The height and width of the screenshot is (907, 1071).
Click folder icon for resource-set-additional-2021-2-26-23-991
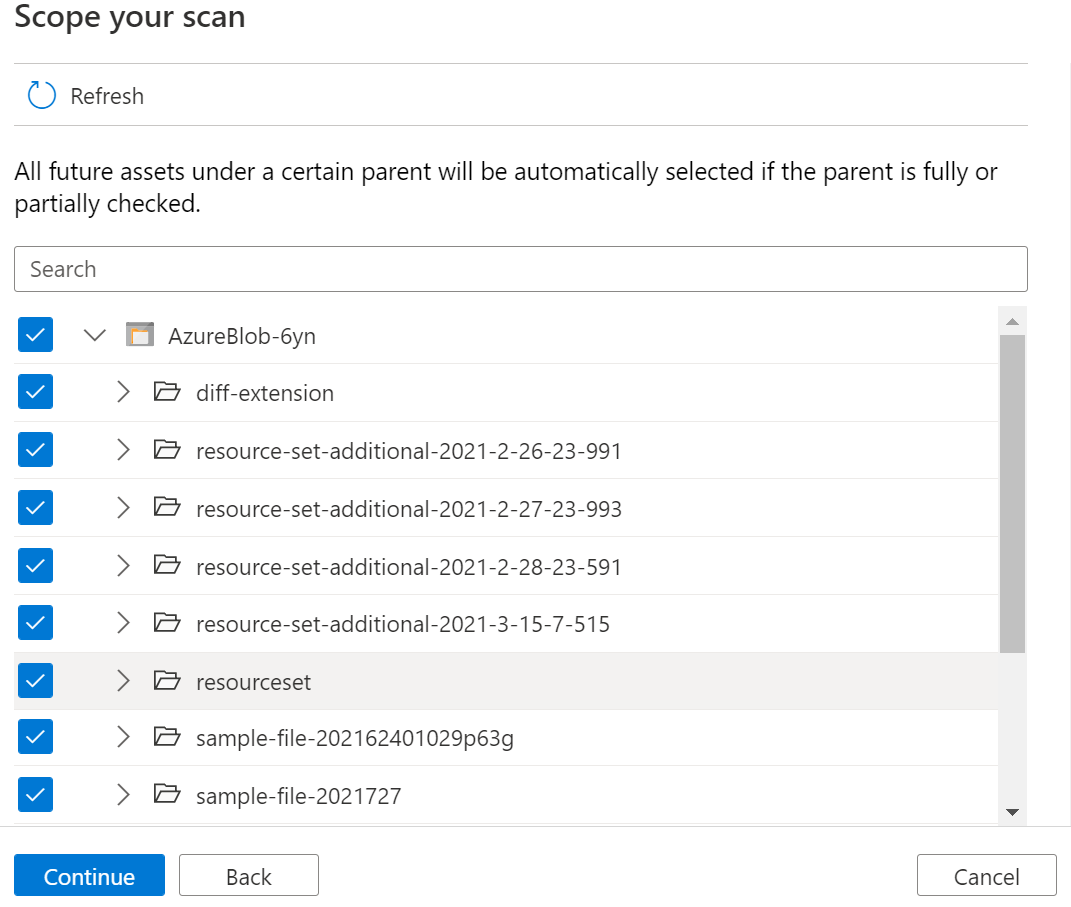tap(167, 450)
